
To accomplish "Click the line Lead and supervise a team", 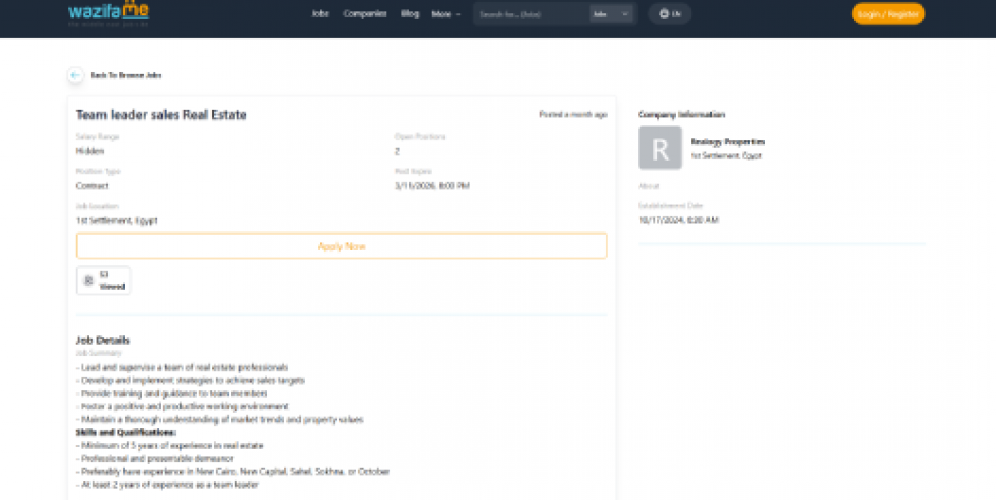I will coord(182,367).
